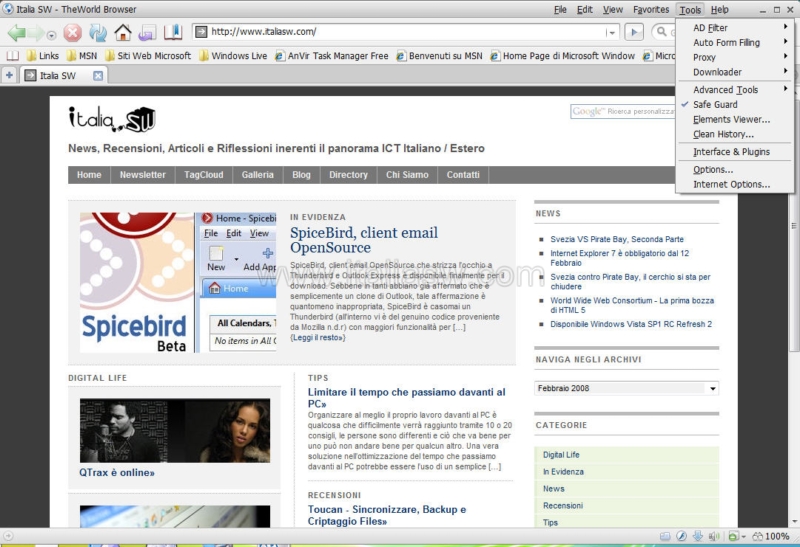Viewport: 800px width, 547px height.
Task: Open Home Page di Microsoft Window bookmark
Action: (x=563, y=56)
